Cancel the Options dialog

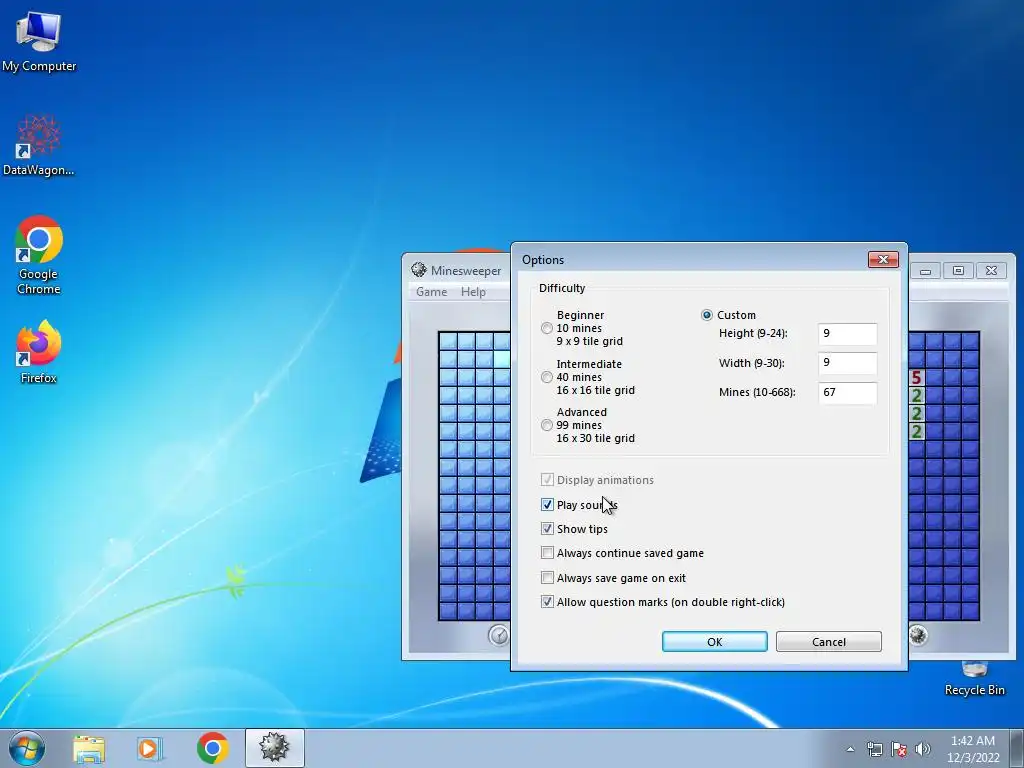click(829, 641)
